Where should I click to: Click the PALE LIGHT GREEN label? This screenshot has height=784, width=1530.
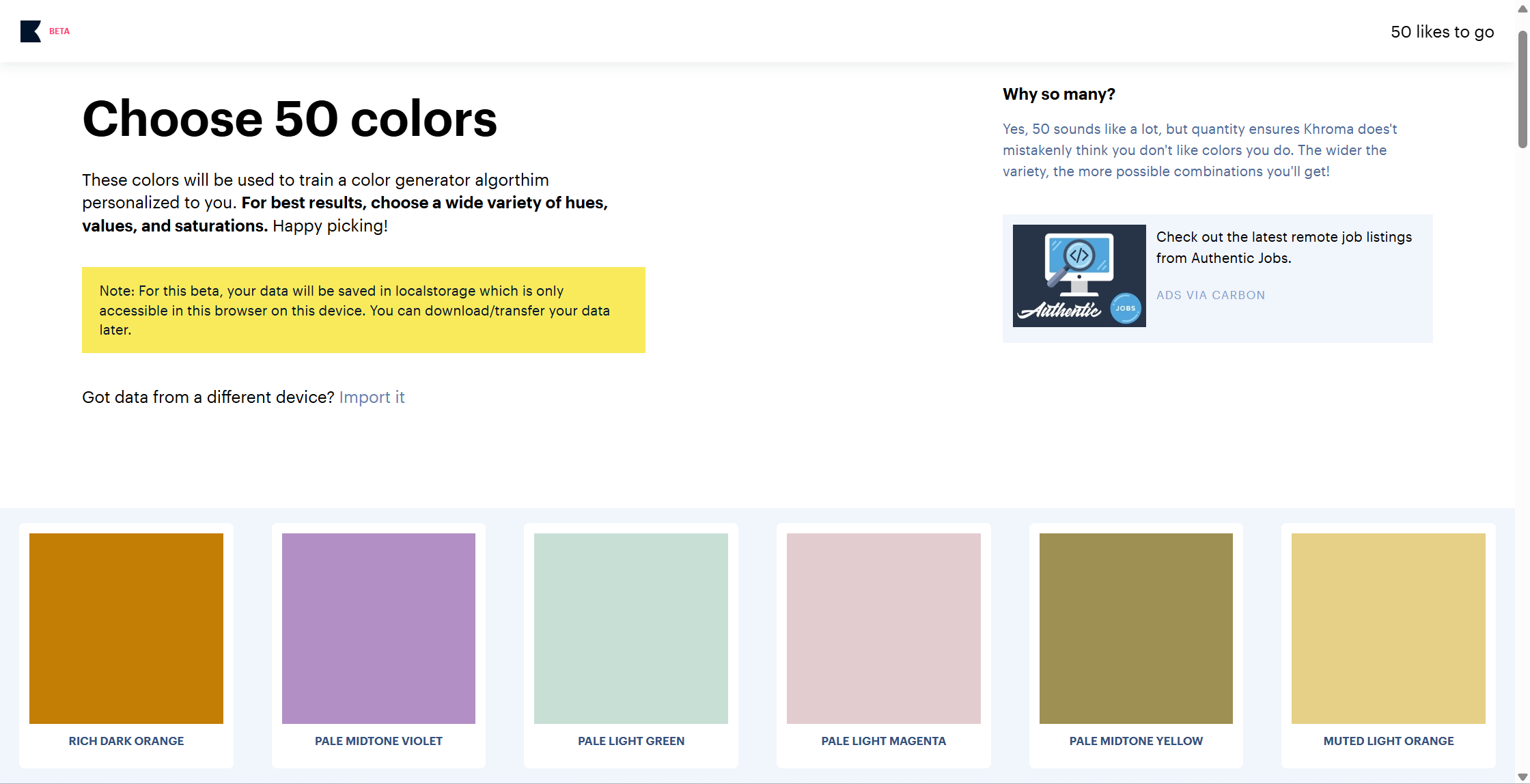[630, 741]
